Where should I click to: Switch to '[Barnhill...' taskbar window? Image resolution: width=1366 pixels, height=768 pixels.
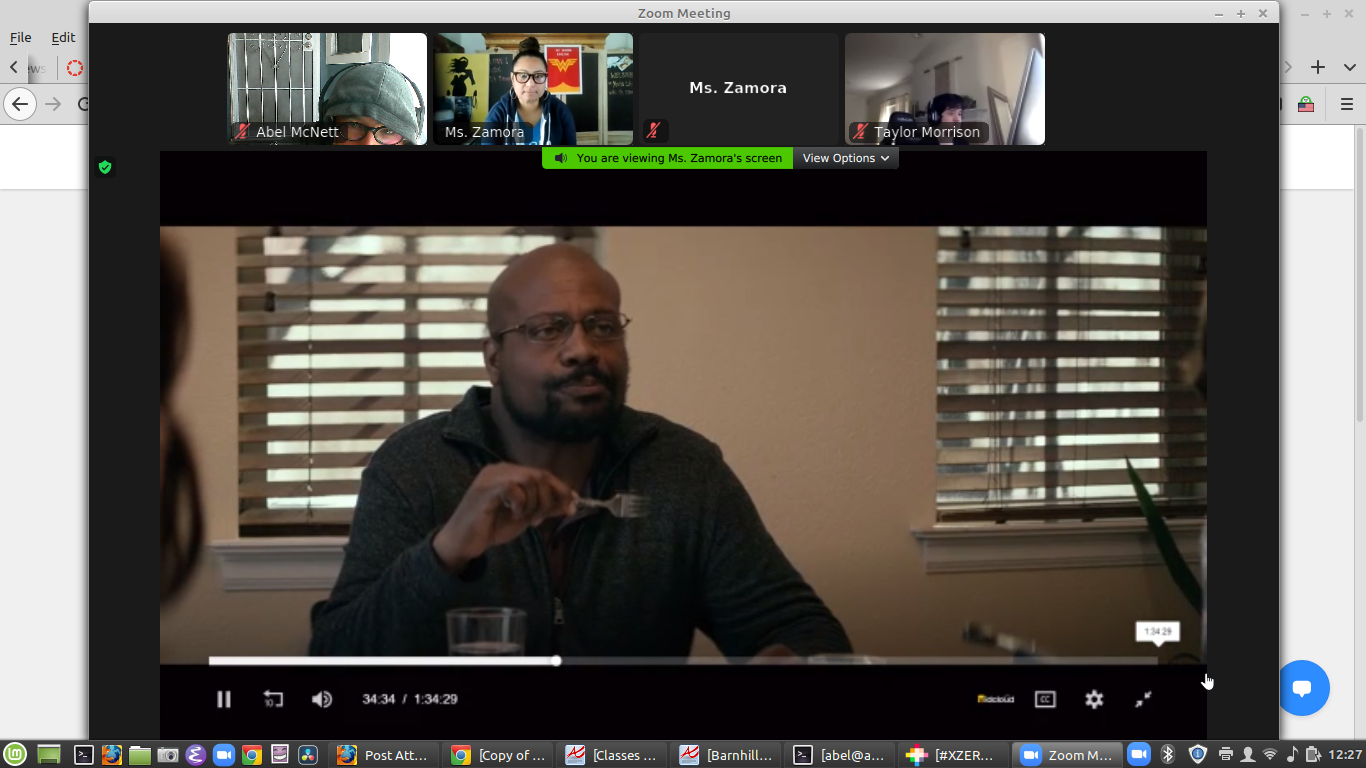pos(726,755)
